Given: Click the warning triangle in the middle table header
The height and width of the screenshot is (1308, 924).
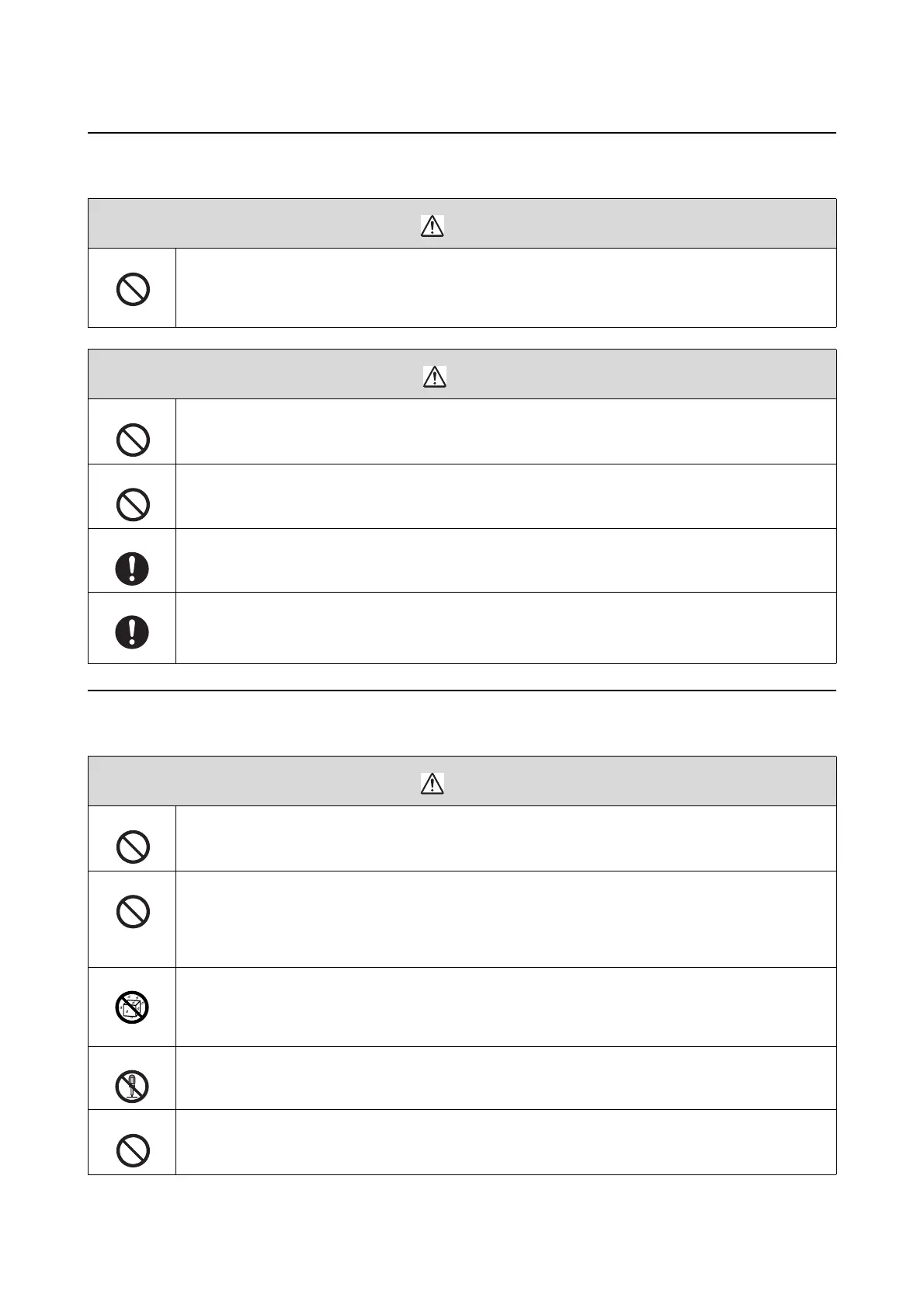Looking at the screenshot, I should [434, 377].
